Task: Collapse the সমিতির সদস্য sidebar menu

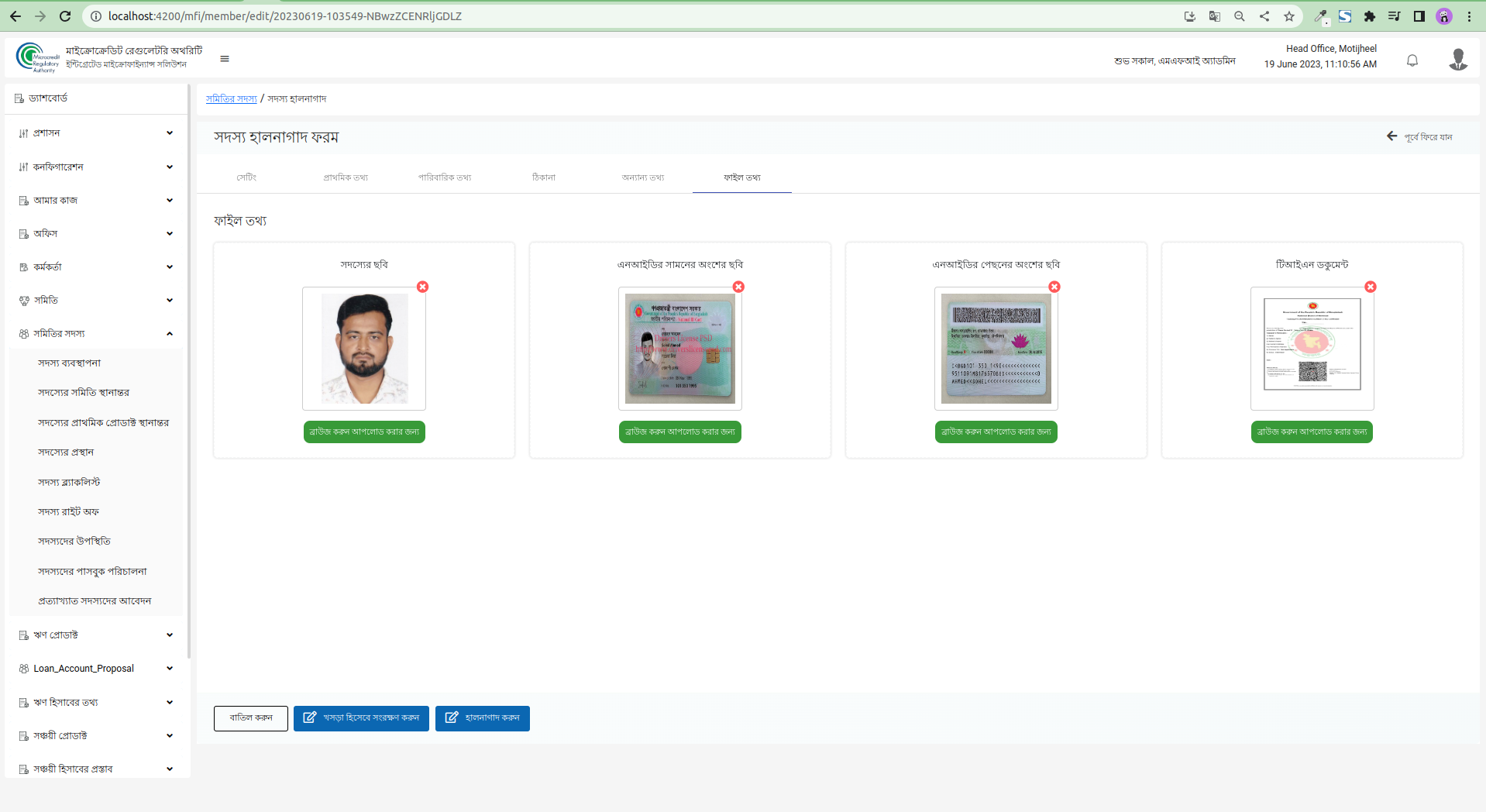Action: 96,333
